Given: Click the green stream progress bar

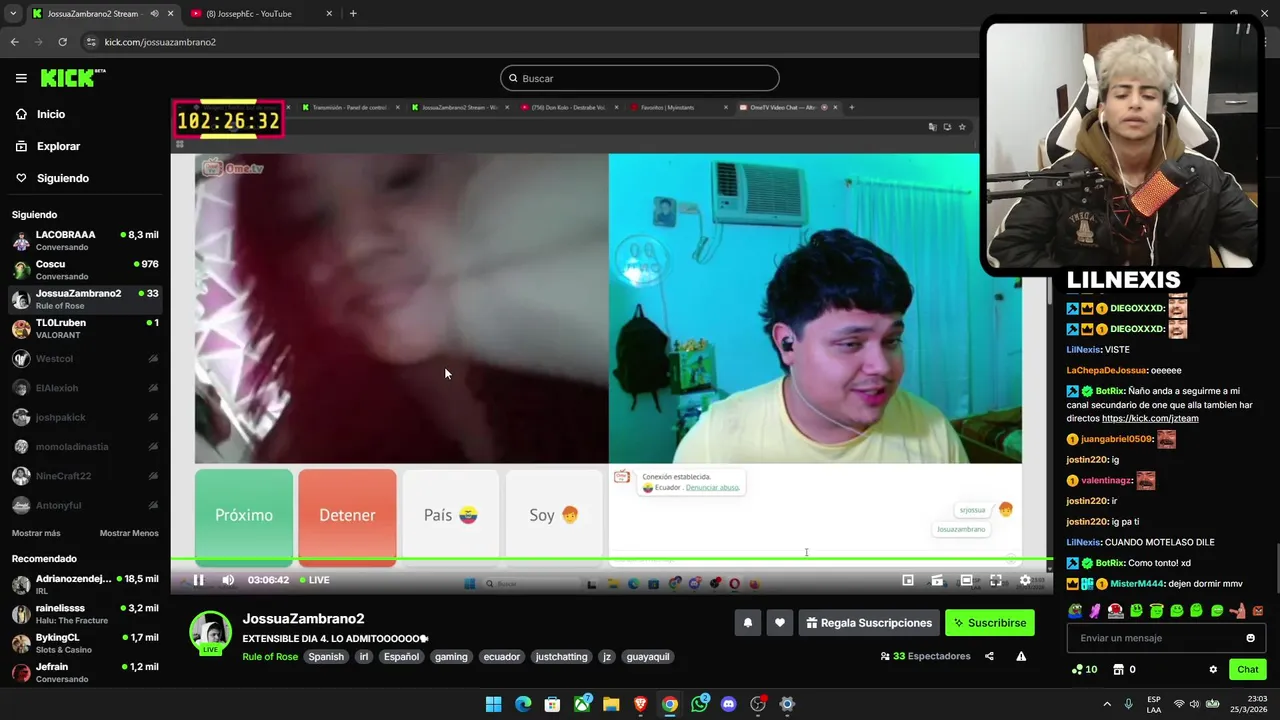Looking at the screenshot, I should coord(611,560).
